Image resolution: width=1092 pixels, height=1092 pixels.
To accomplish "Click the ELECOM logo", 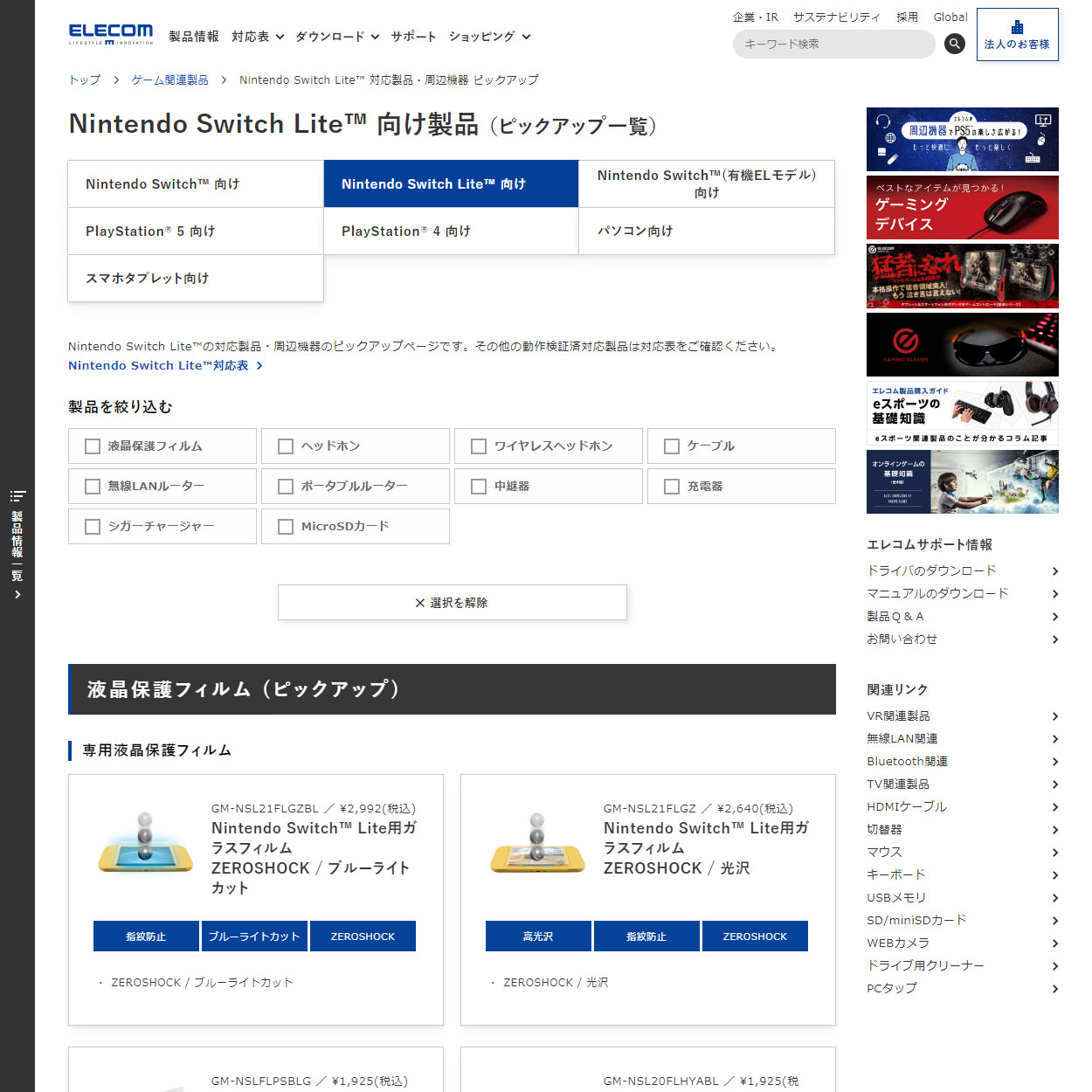I will click(x=110, y=33).
